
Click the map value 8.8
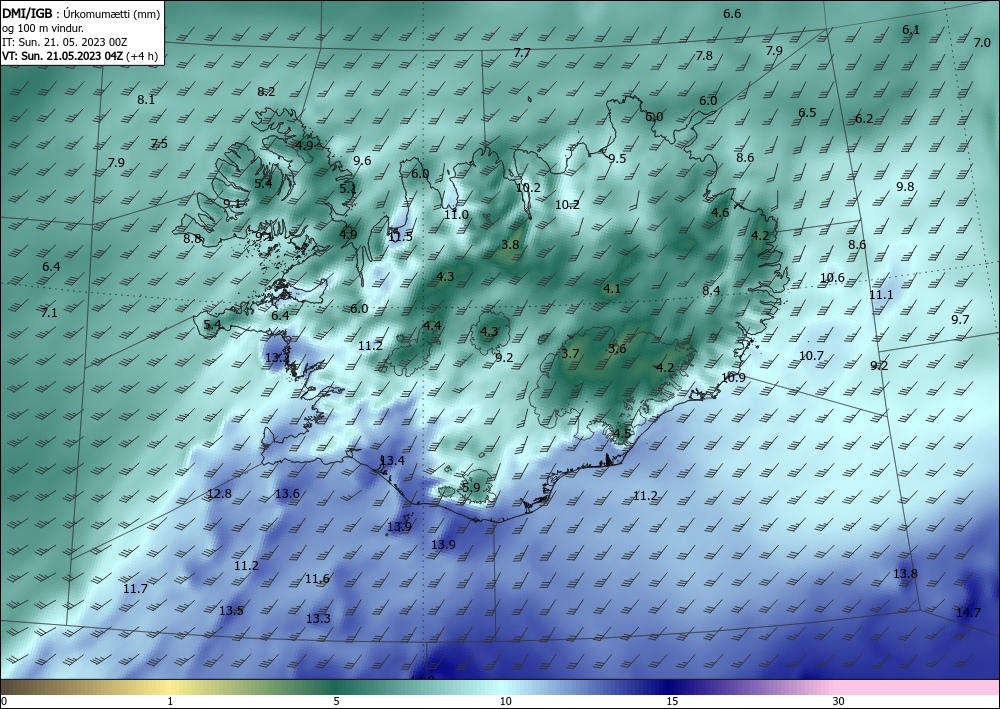tap(193, 238)
